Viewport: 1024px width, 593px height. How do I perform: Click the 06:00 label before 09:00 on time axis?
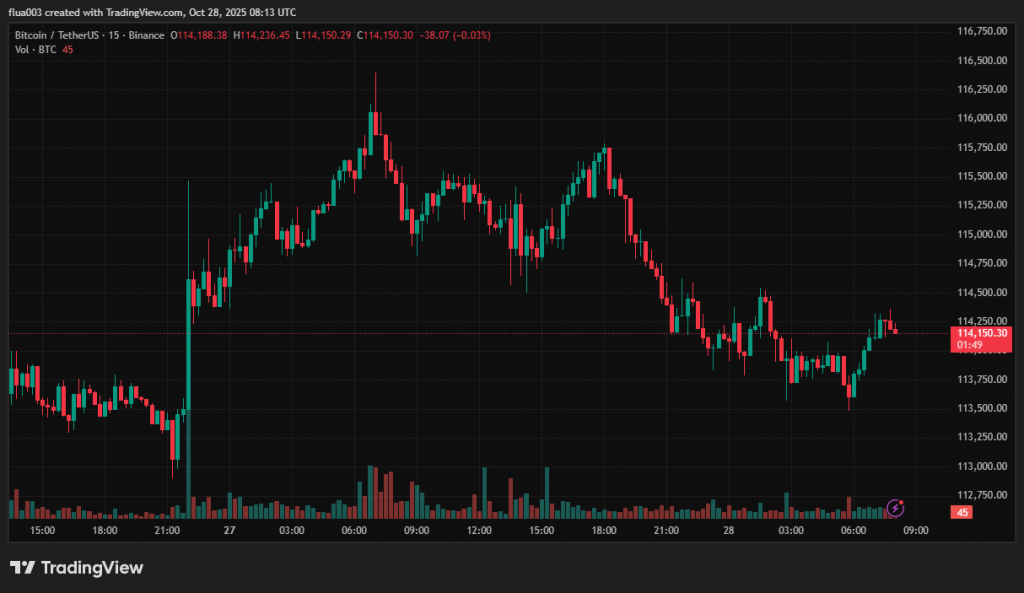coord(853,530)
